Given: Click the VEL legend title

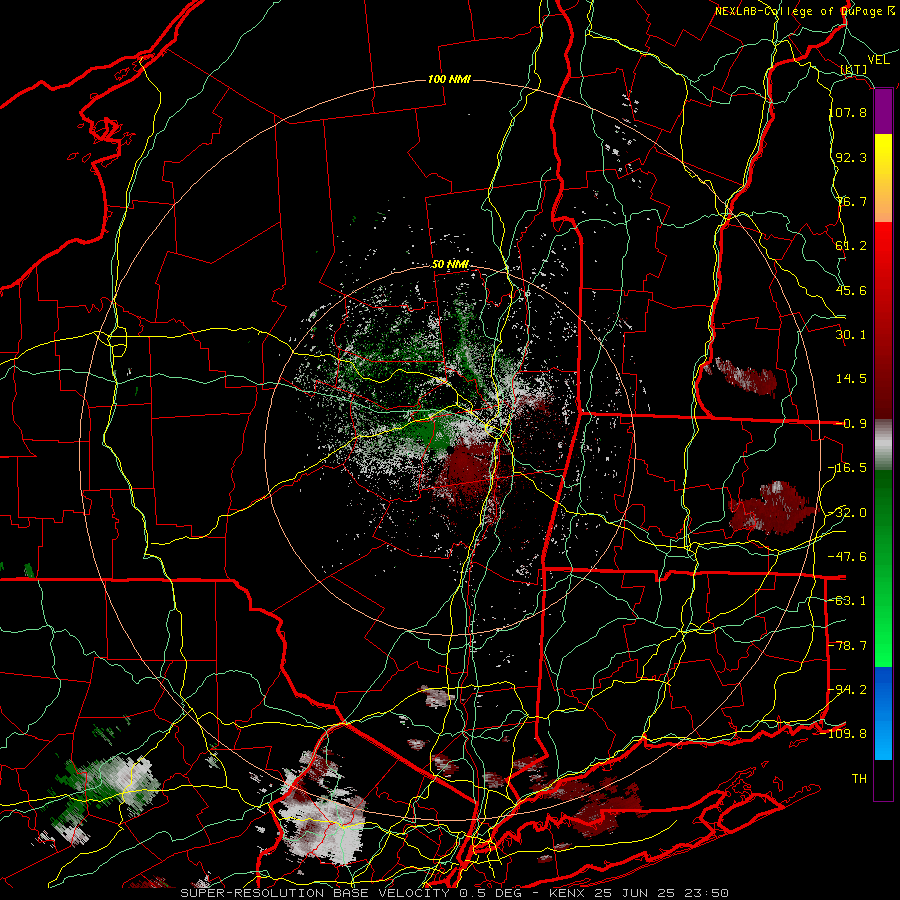Looking at the screenshot, I should tap(879, 60).
